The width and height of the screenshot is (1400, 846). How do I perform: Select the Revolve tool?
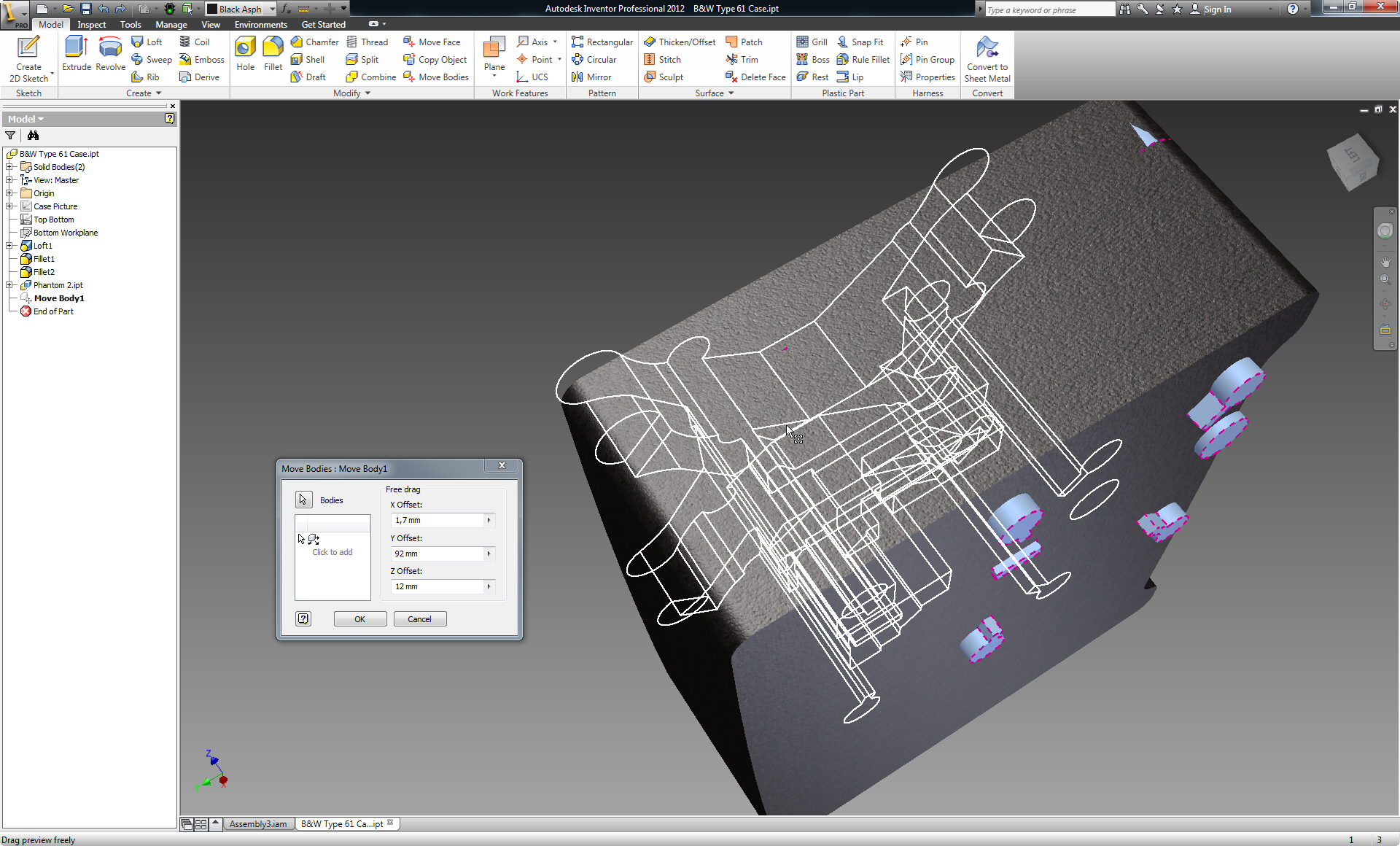pos(110,54)
